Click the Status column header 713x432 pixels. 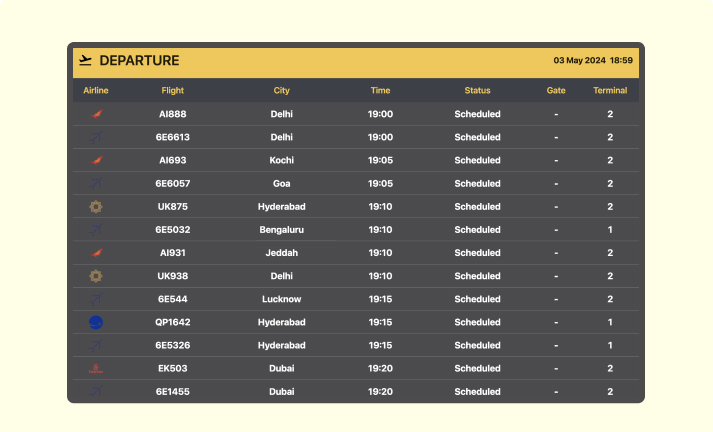[477, 90]
